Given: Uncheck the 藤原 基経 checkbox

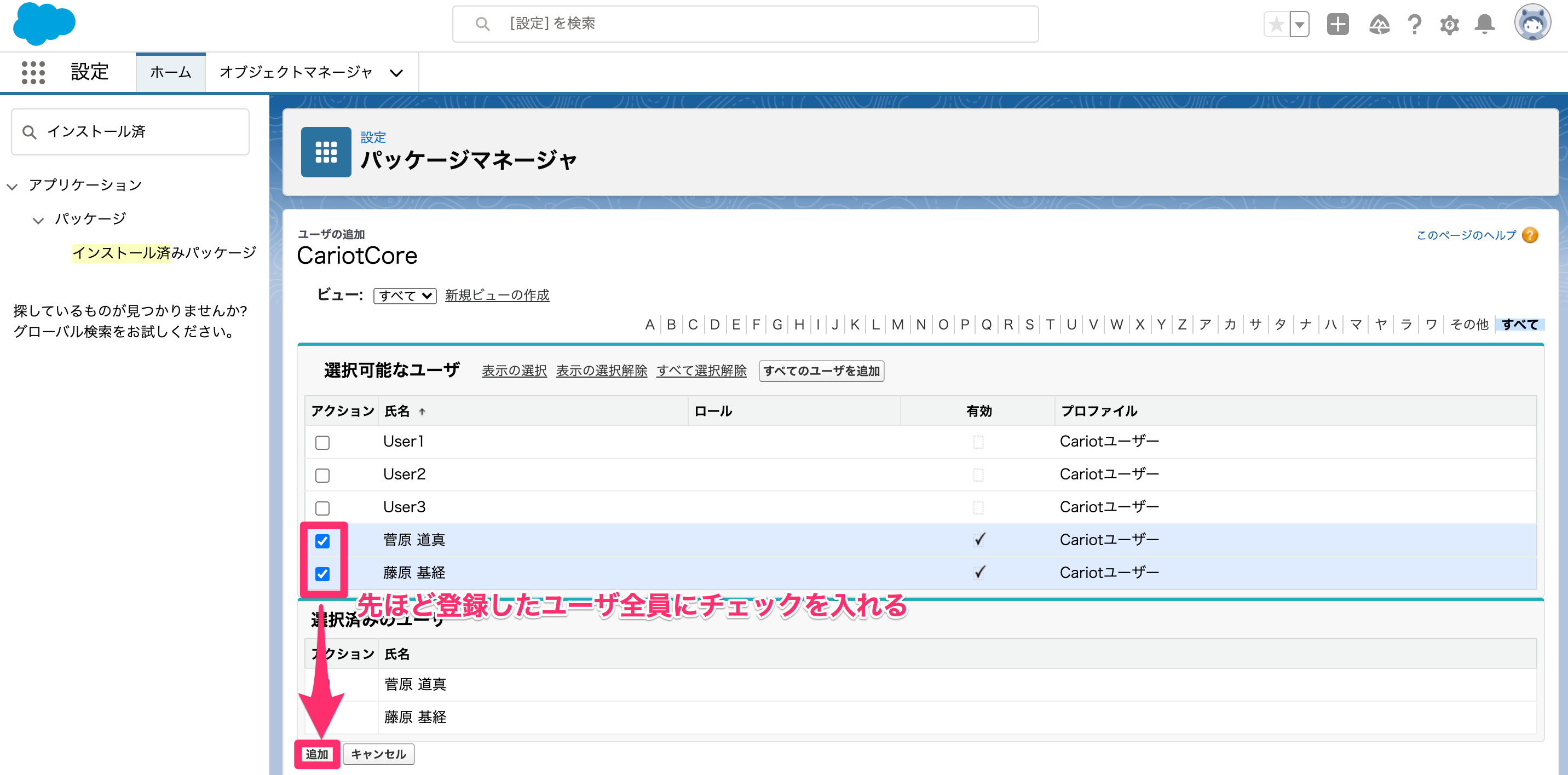Looking at the screenshot, I should (x=322, y=574).
